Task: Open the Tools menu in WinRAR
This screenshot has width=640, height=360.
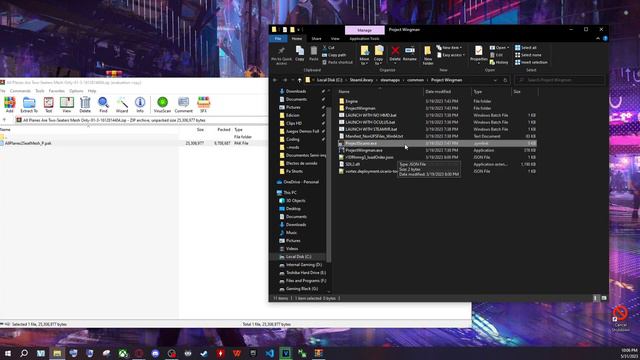Action: (40, 91)
